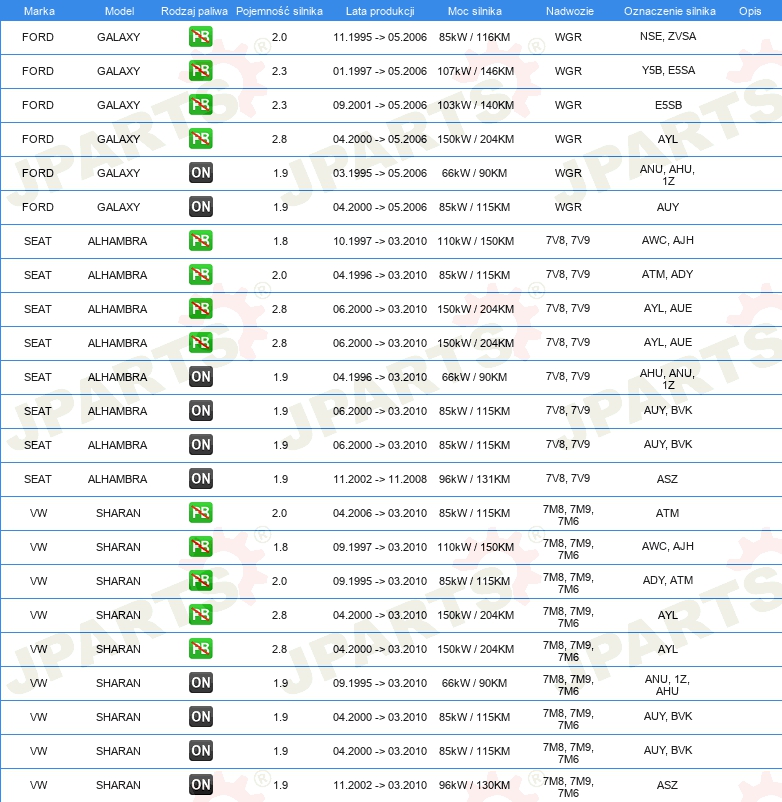Select the date range 11.2002 -> 03.2010
The height and width of the screenshot is (802, 782).
point(380,785)
